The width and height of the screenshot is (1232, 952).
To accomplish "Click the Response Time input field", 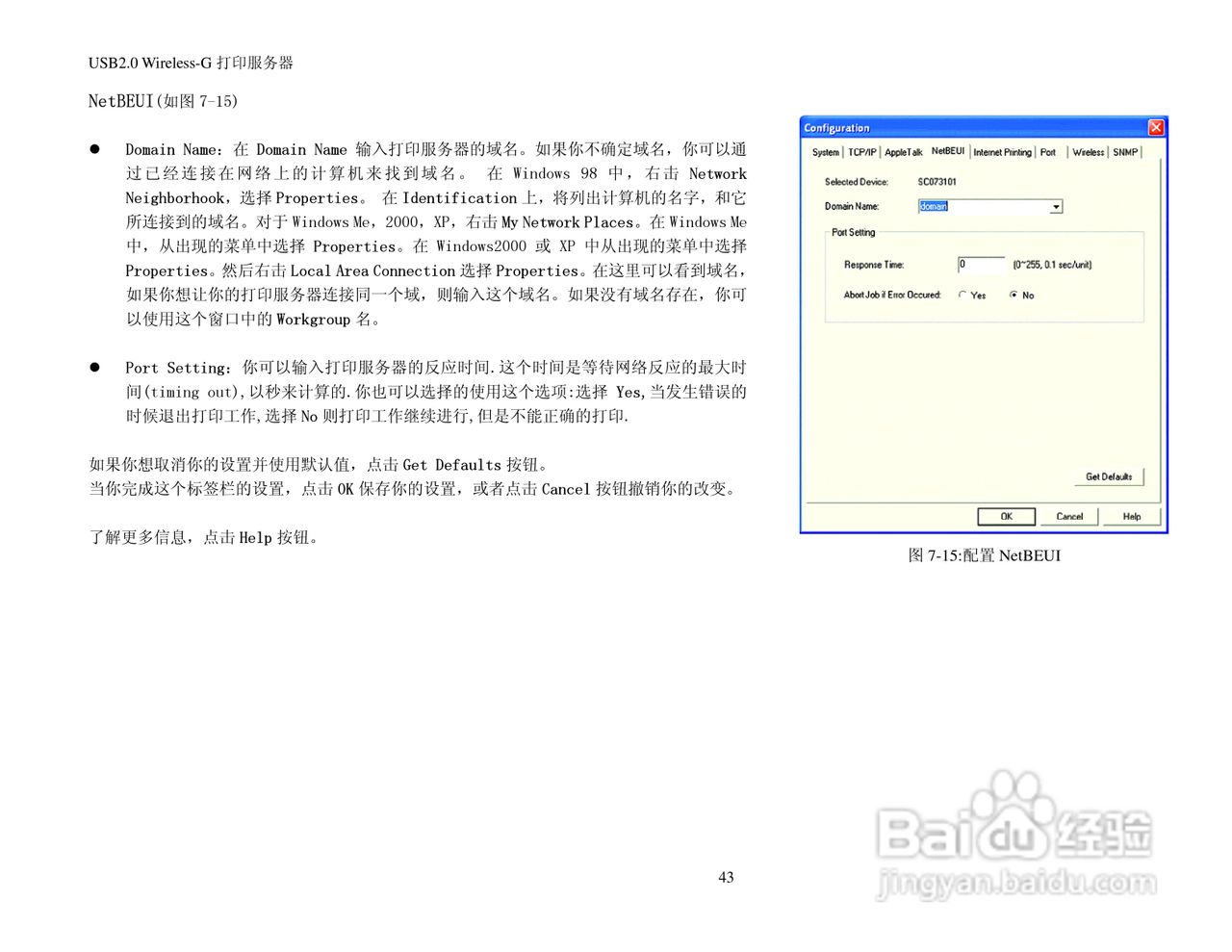I will [981, 265].
